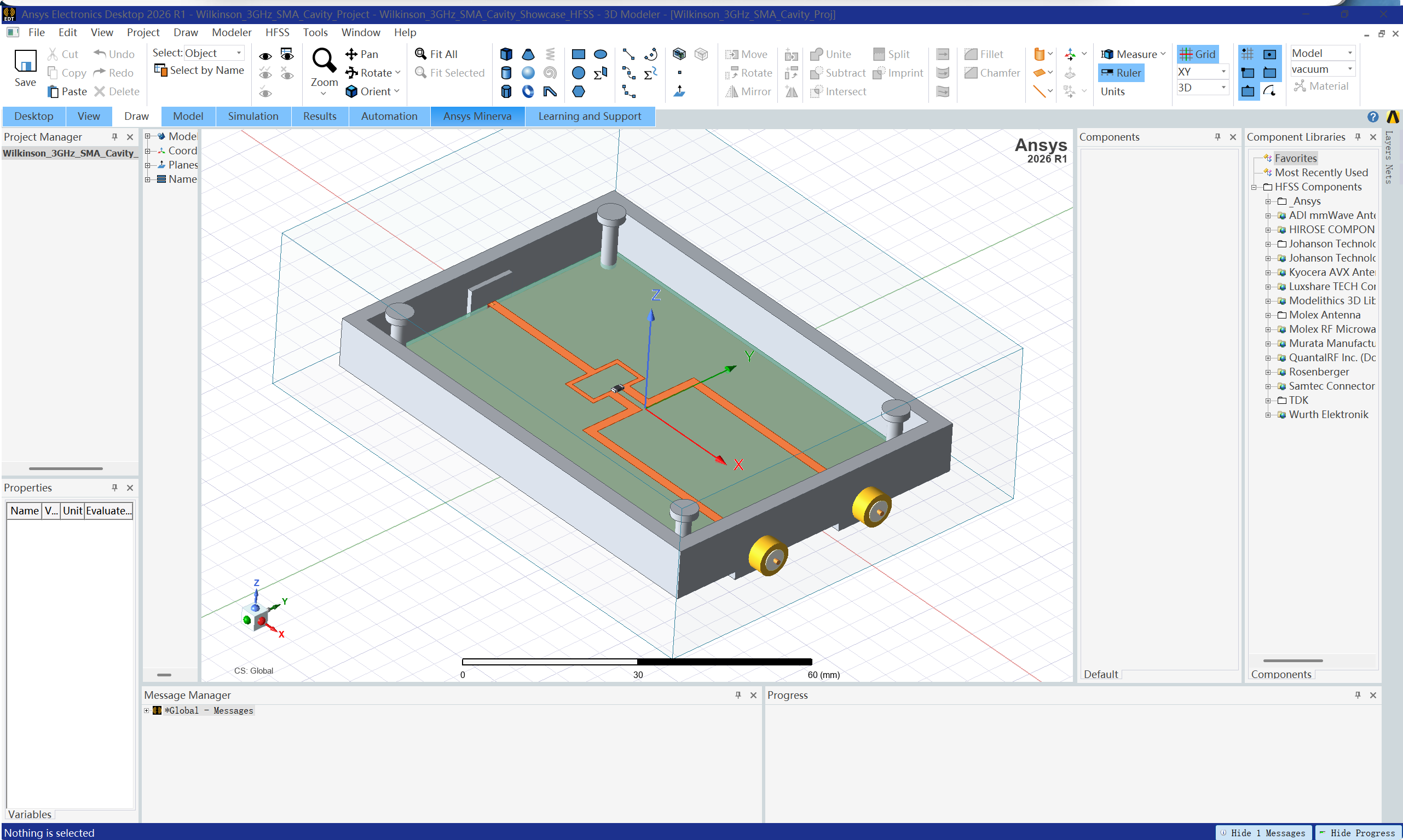Click the Select by Name button
The width and height of the screenshot is (1403, 840).
199,70
